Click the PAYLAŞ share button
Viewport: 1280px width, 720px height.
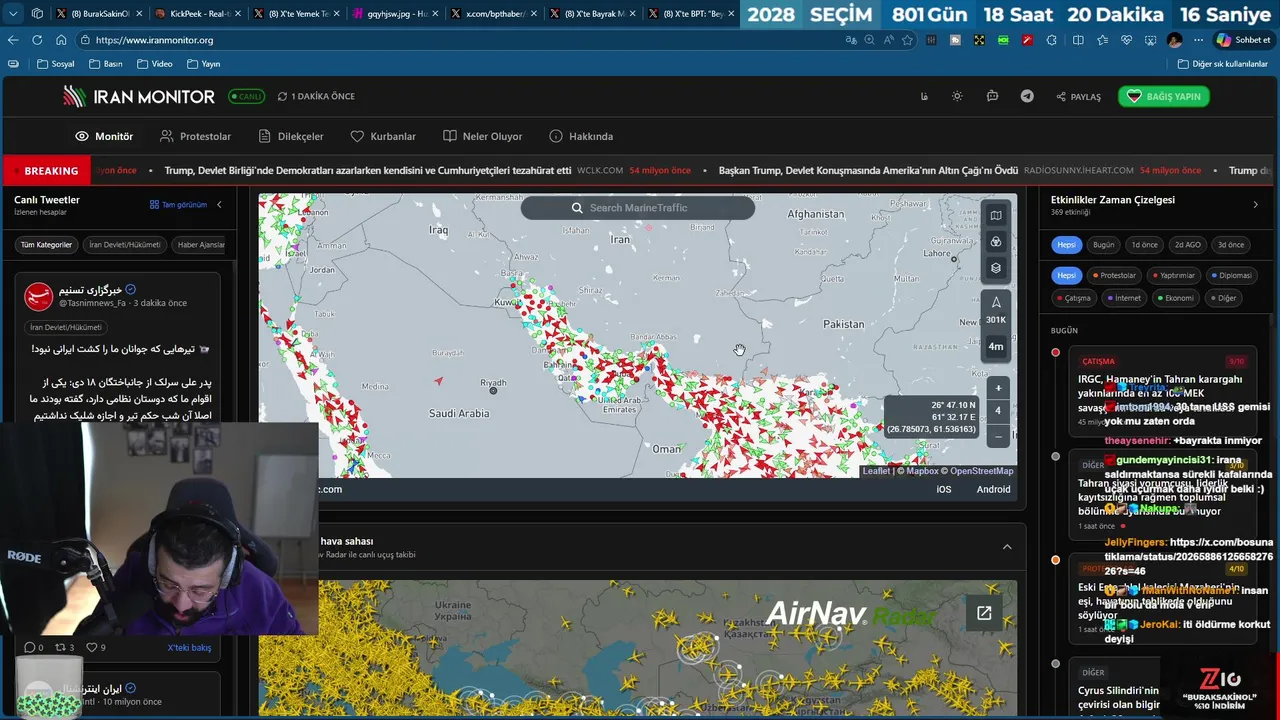pos(1078,97)
